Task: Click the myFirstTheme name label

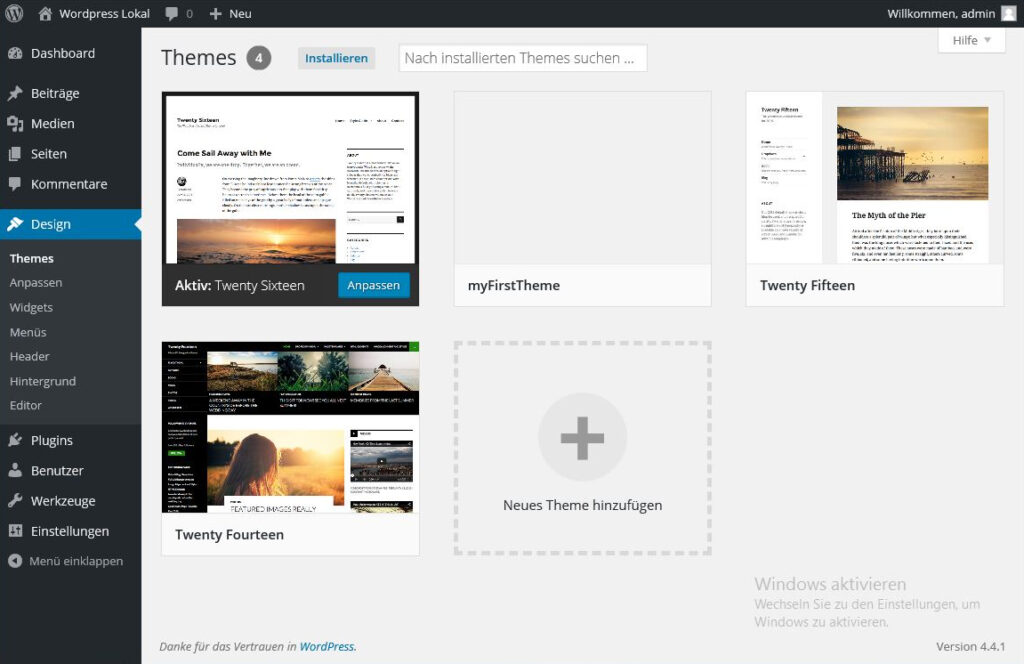Action: 513,285
